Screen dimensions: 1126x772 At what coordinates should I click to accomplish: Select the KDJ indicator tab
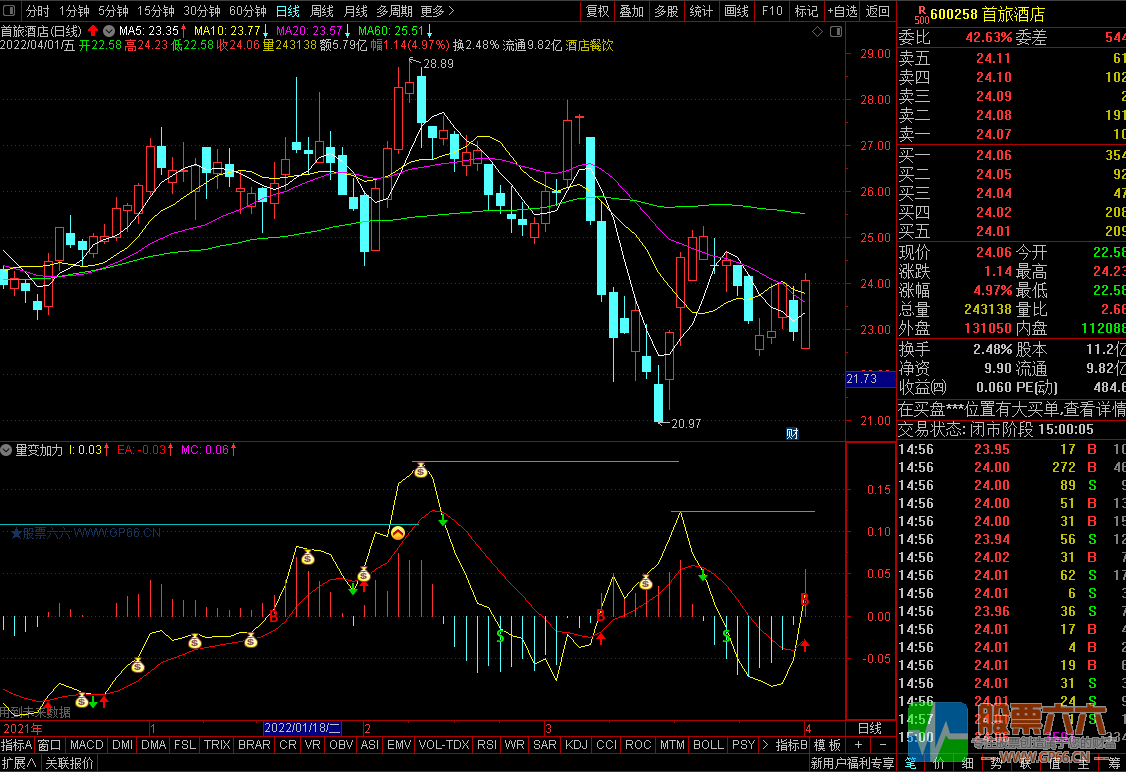(576, 745)
